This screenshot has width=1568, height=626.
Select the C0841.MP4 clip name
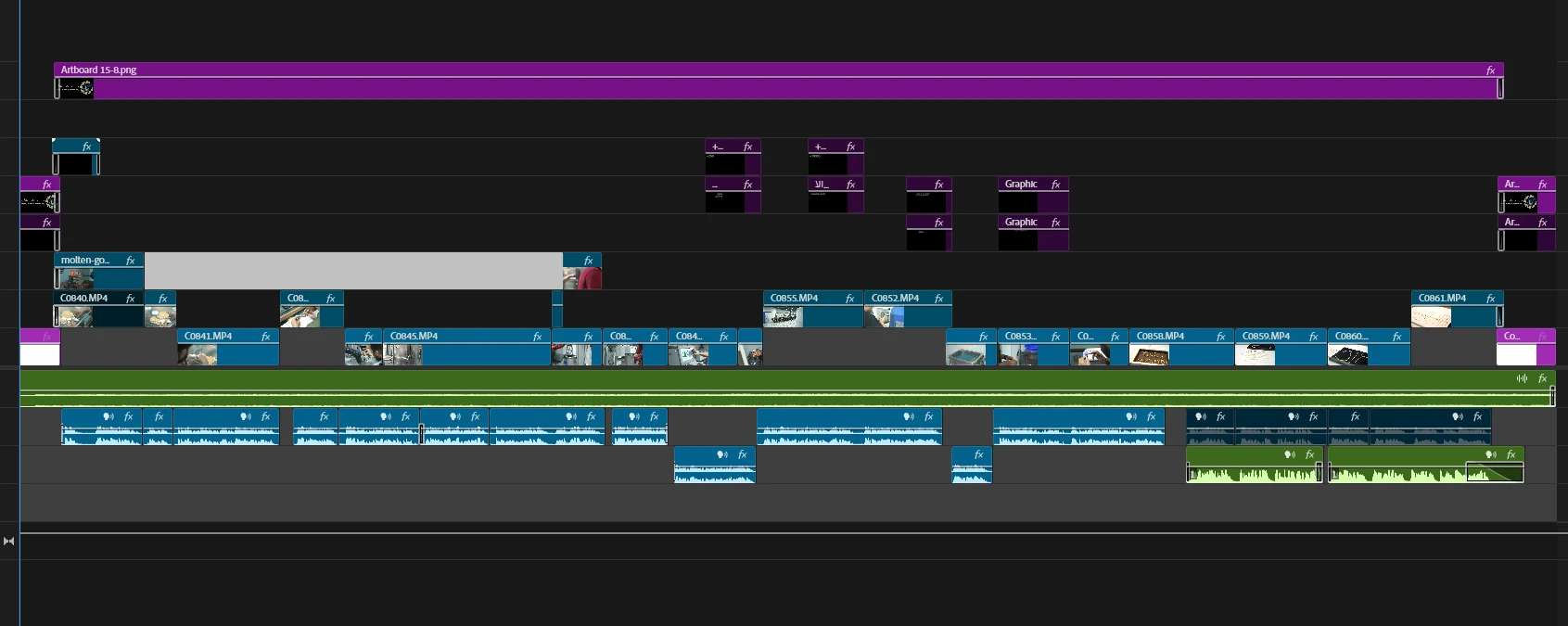(x=209, y=337)
